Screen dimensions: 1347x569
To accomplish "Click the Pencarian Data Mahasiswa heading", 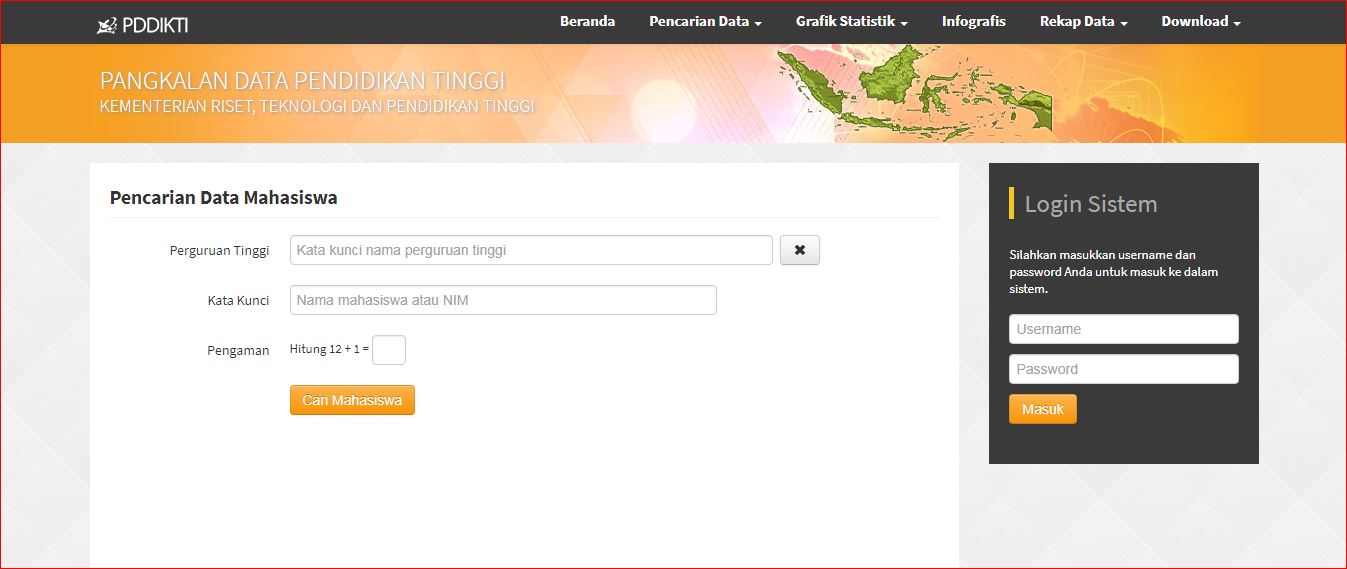I will (x=224, y=198).
